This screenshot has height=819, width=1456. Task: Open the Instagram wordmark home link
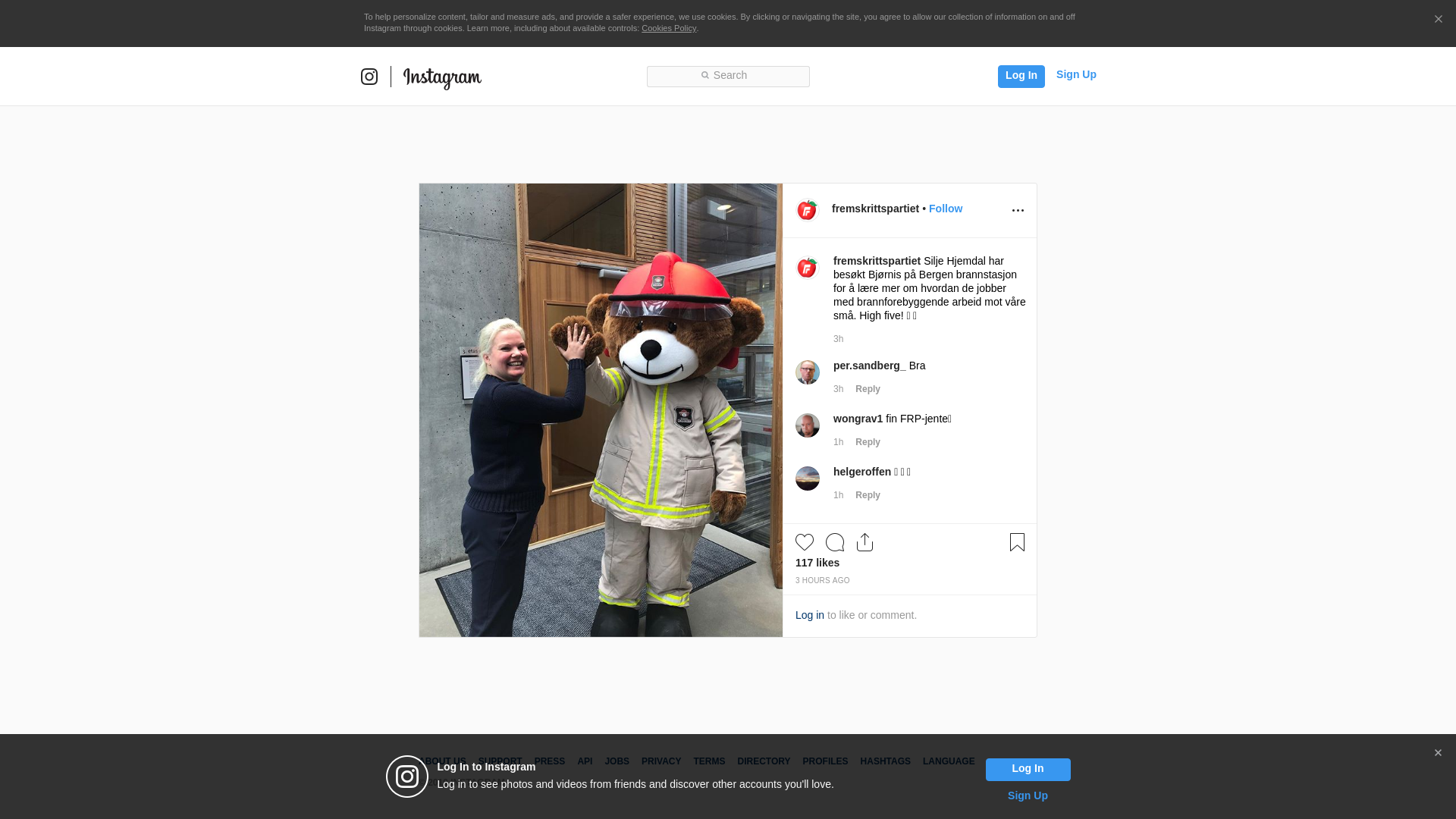click(442, 77)
